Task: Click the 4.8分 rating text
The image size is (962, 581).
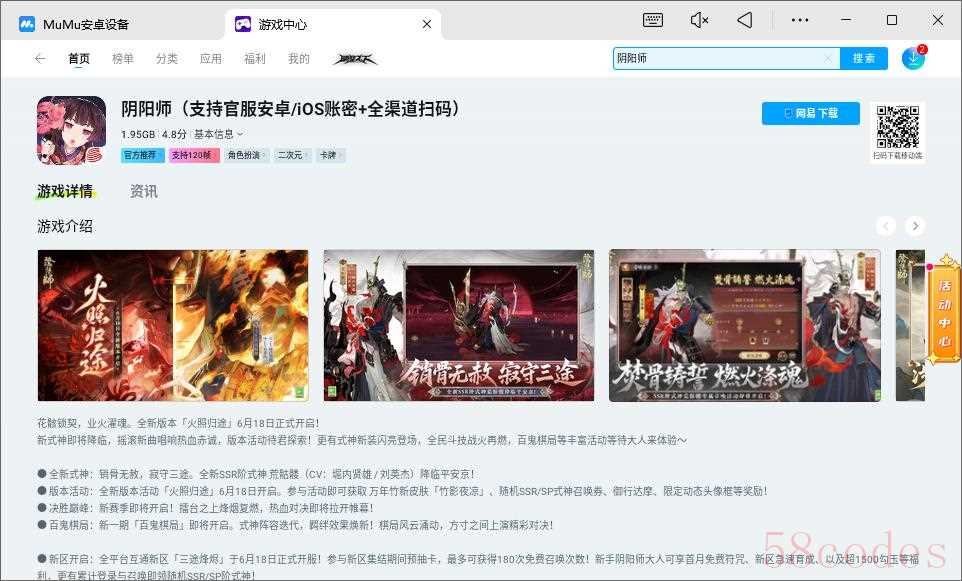Action: click(174, 134)
